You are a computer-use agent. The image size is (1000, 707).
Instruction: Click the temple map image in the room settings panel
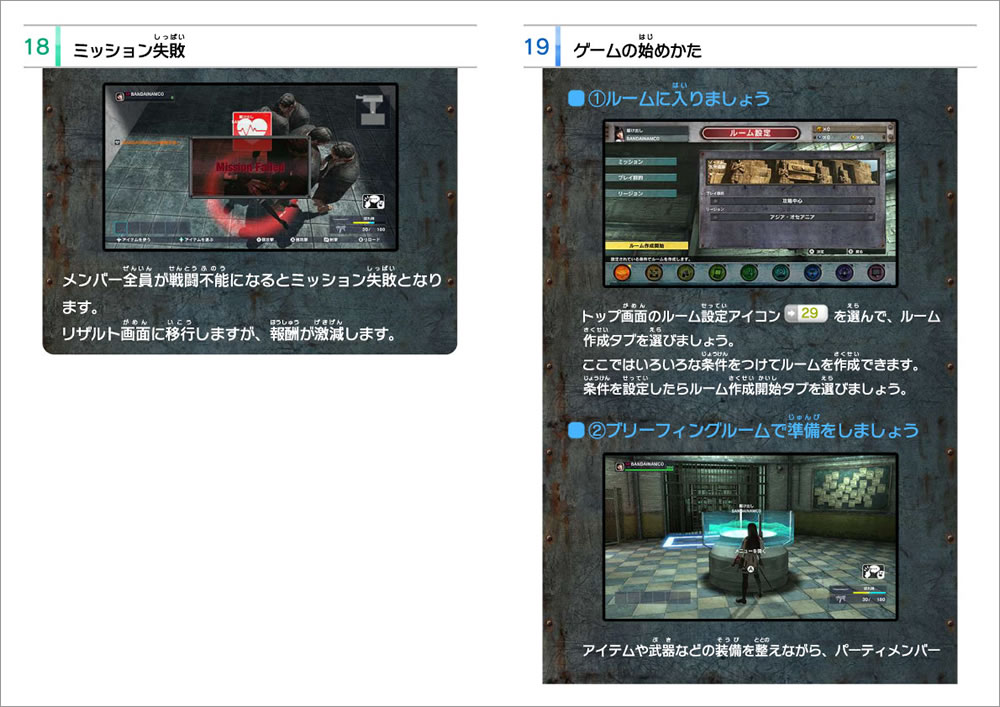pyautogui.click(x=792, y=172)
